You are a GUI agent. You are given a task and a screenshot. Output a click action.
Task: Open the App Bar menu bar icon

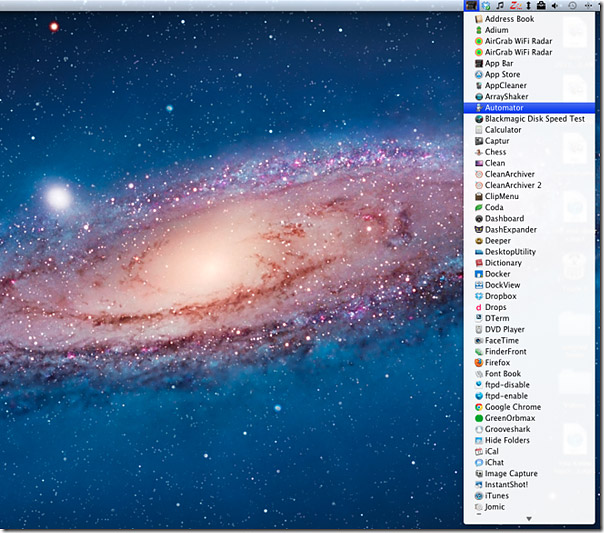pos(471,5)
